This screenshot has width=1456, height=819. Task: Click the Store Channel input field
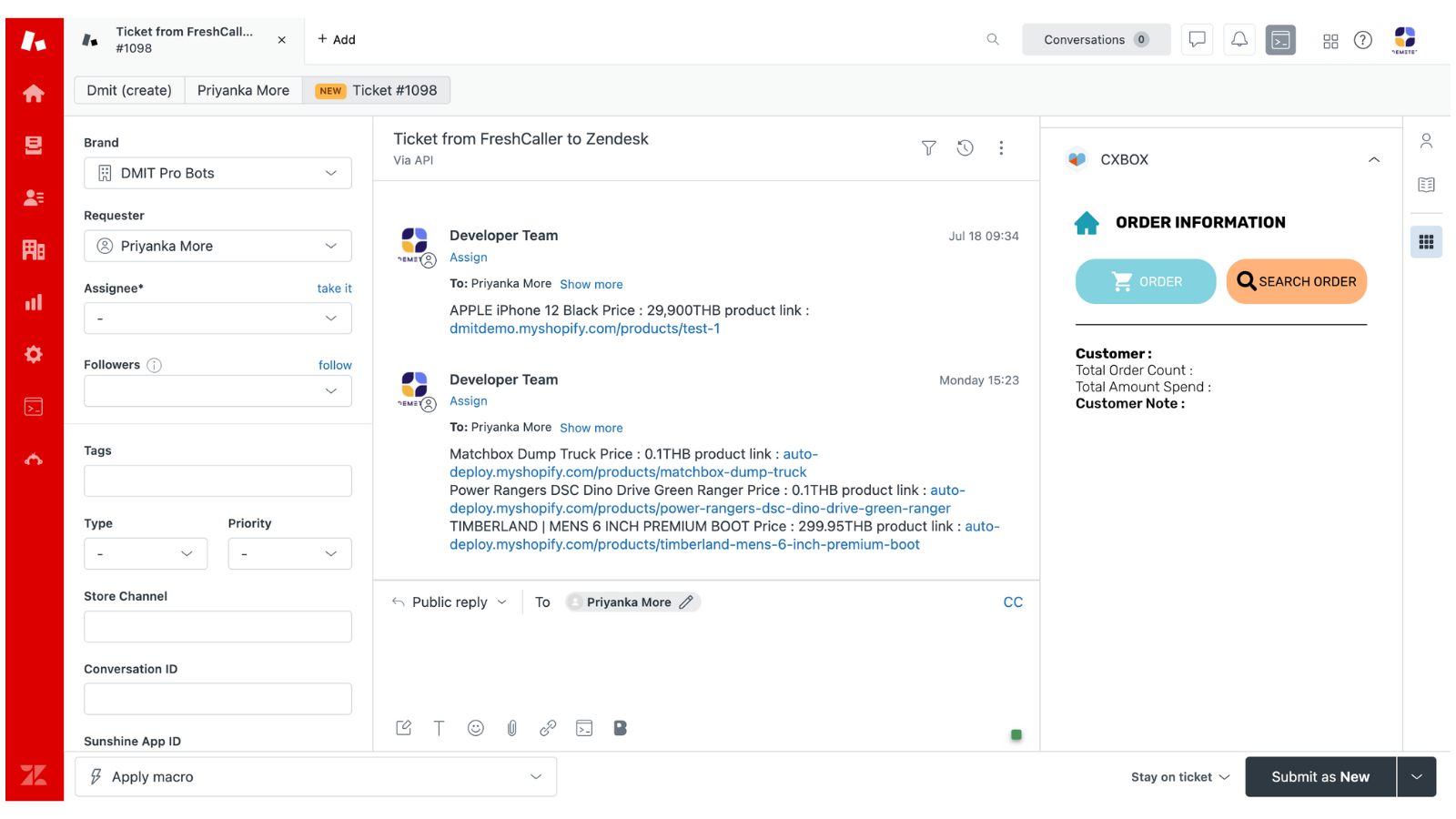click(x=217, y=627)
